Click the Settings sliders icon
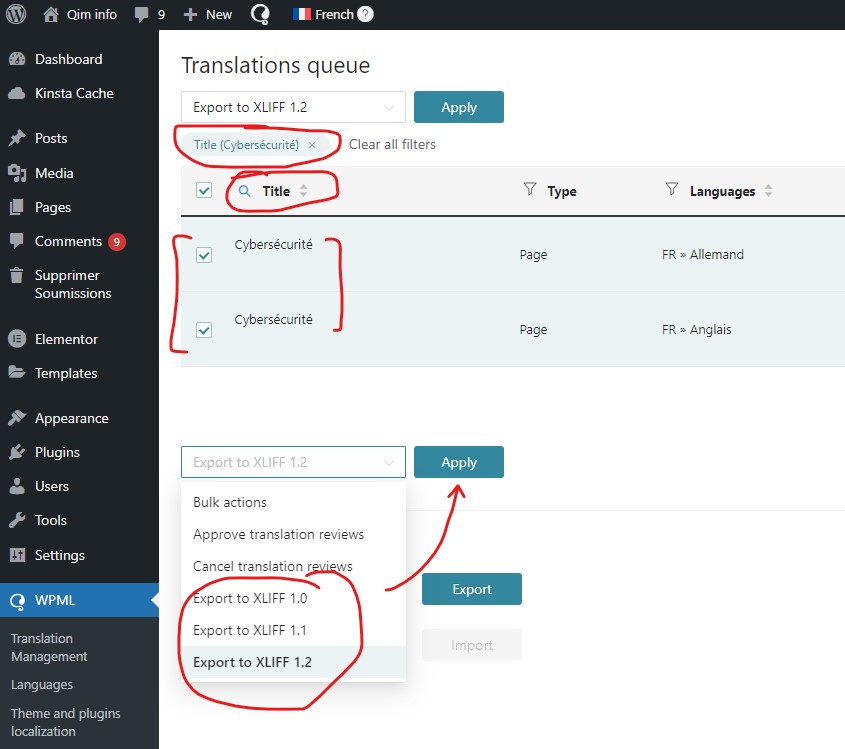Viewport: 845px width, 749px height. pos(17,554)
